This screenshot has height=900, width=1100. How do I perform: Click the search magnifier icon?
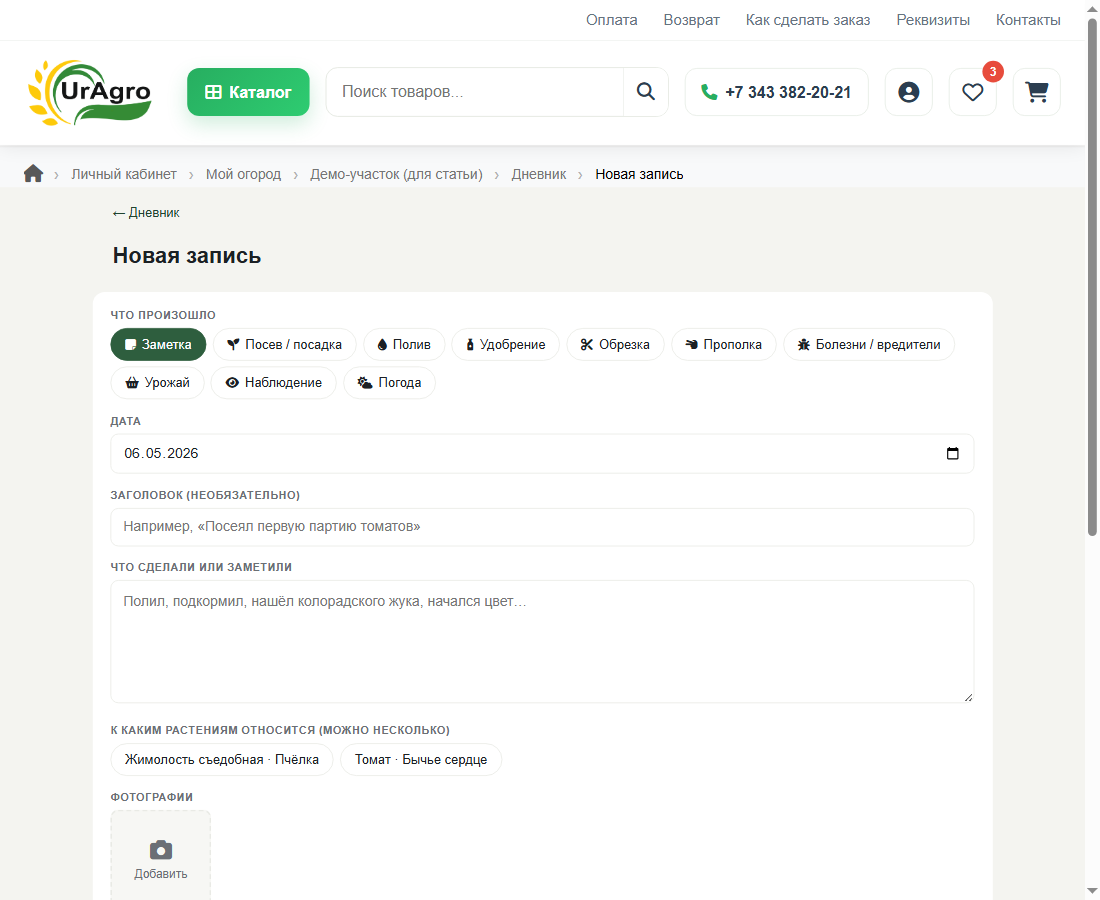click(x=645, y=92)
